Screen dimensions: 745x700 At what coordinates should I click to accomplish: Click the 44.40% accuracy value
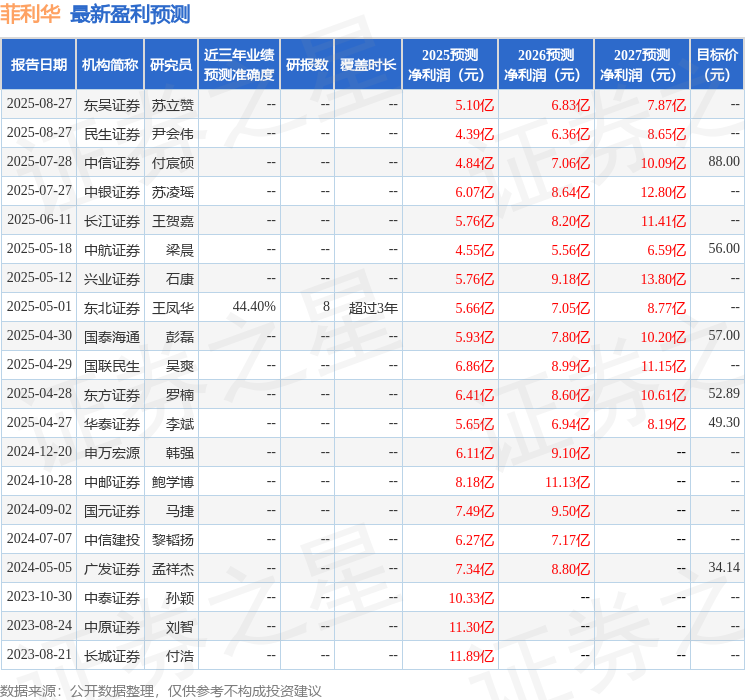point(254,307)
